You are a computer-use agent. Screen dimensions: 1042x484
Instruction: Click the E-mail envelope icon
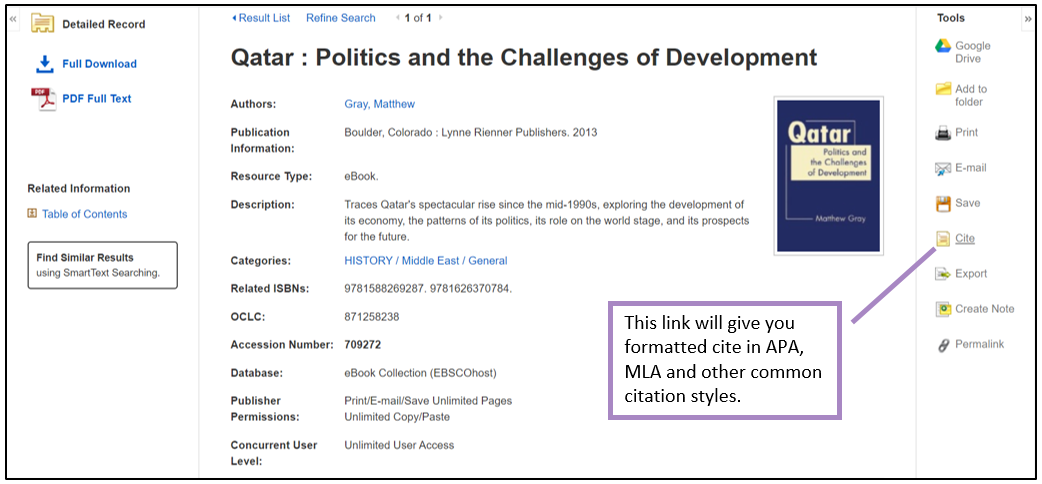point(942,168)
